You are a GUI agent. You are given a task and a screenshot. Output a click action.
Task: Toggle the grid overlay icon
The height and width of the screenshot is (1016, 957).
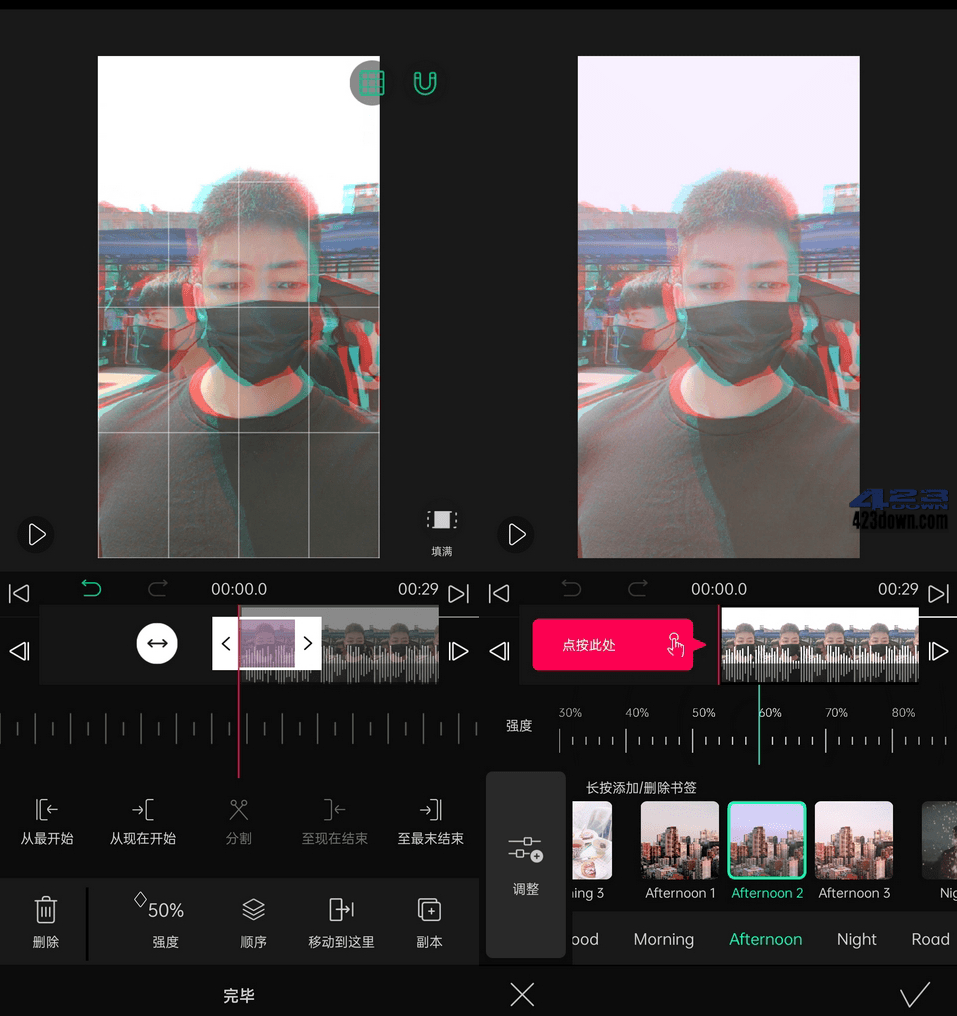click(370, 83)
